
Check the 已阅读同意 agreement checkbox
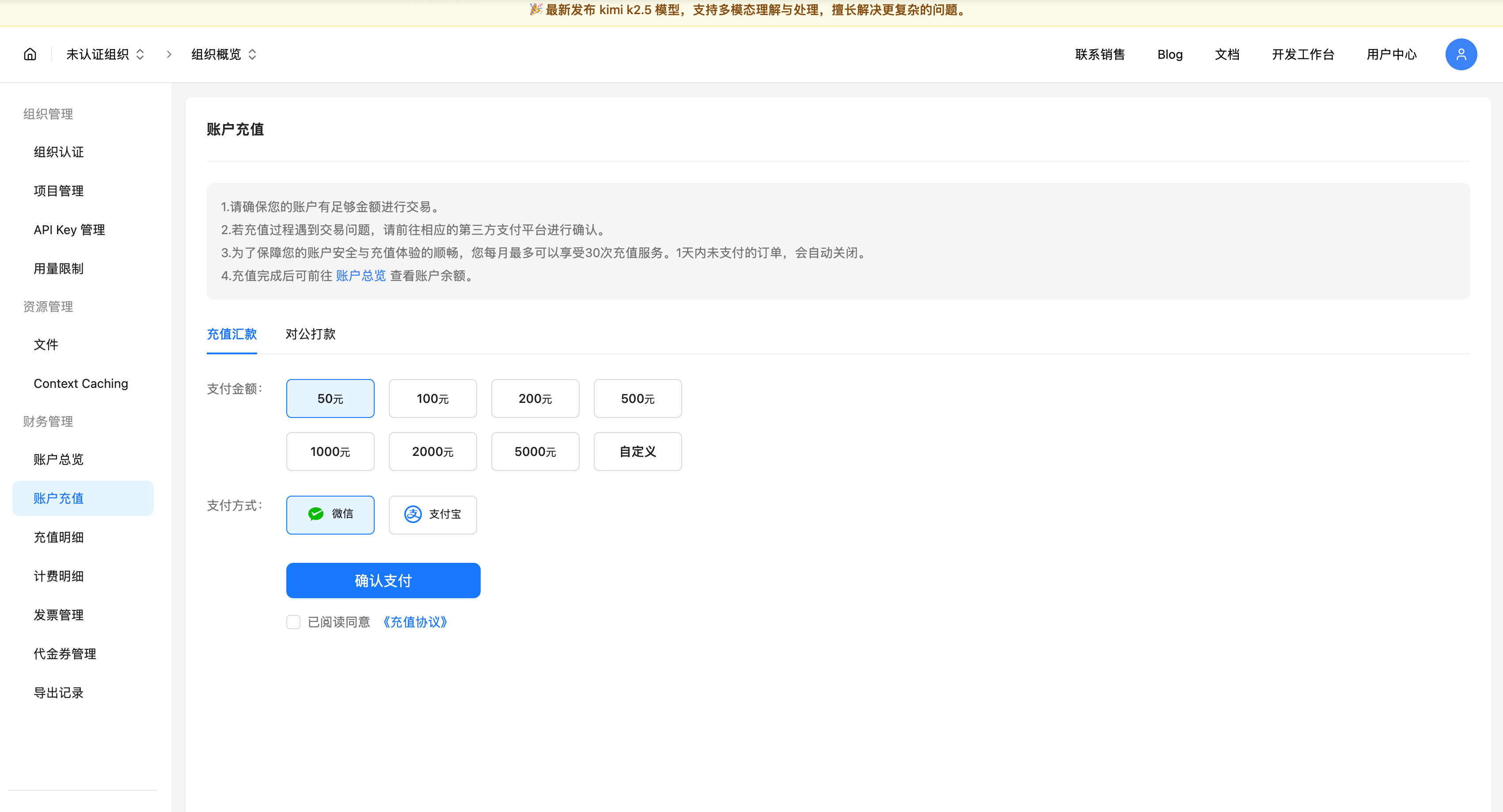(x=293, y=622)
